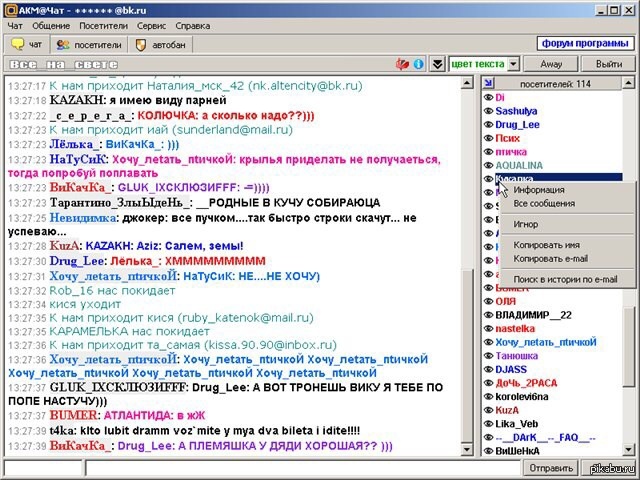The height and width of the screenshot is (480, 640).
Task: Toggle the eye icon next to Drug_Lee
Action: coord(487,125)
